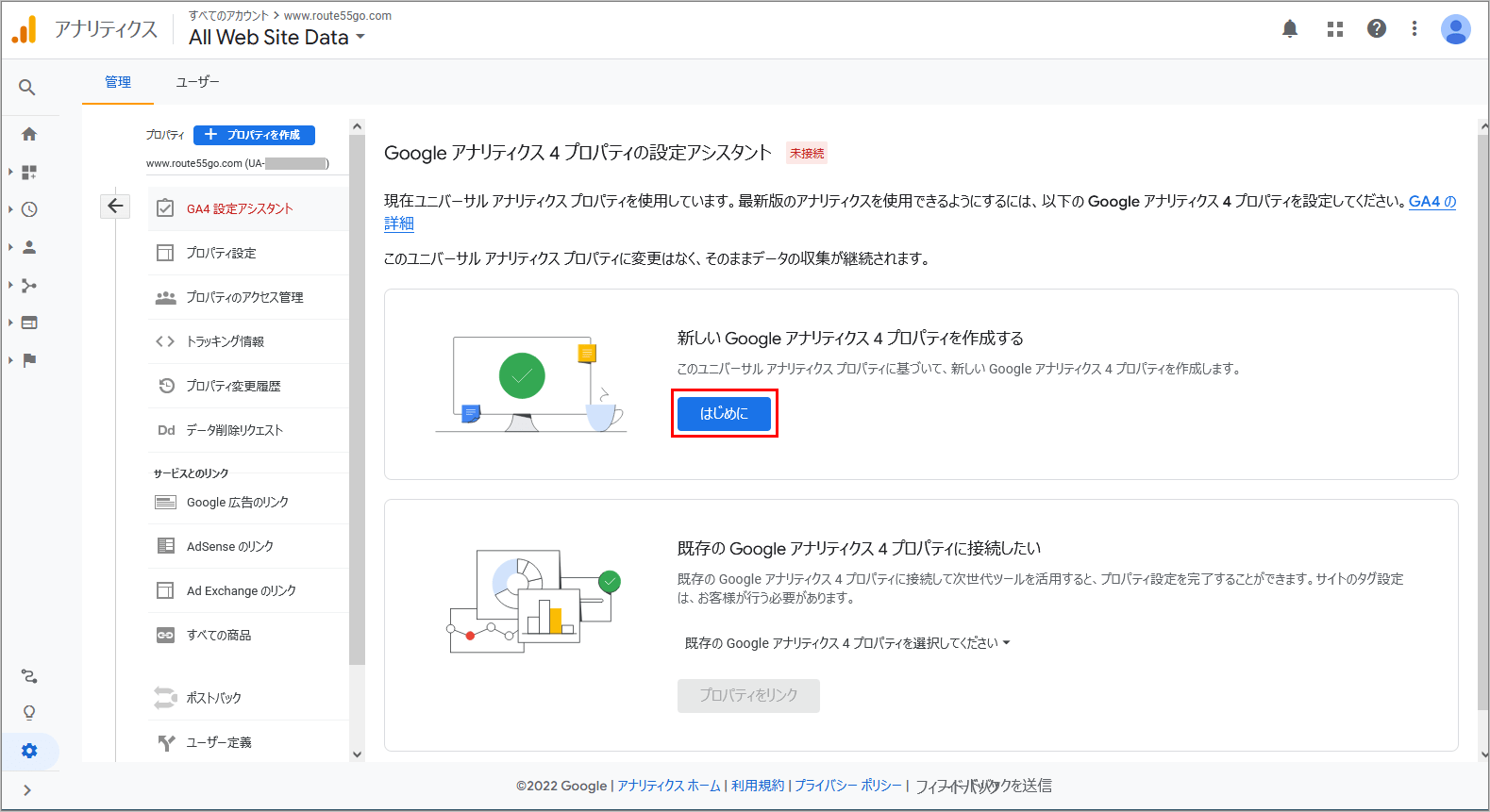
Task: Open データ削除リクエスト menu item
Action: (x=248, y=430)
